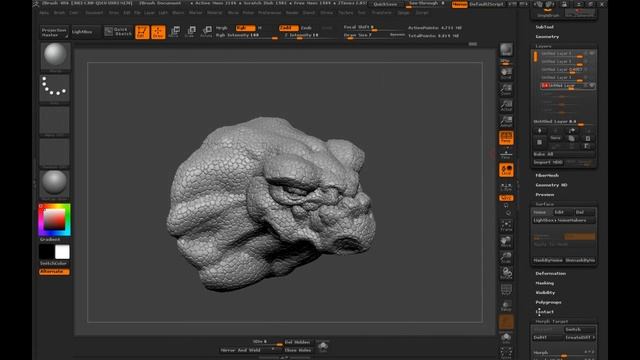The width and height of the screenshot is (640, 360).
Task: Click the Switch button under Morph Target
Action: pos(580,329)
